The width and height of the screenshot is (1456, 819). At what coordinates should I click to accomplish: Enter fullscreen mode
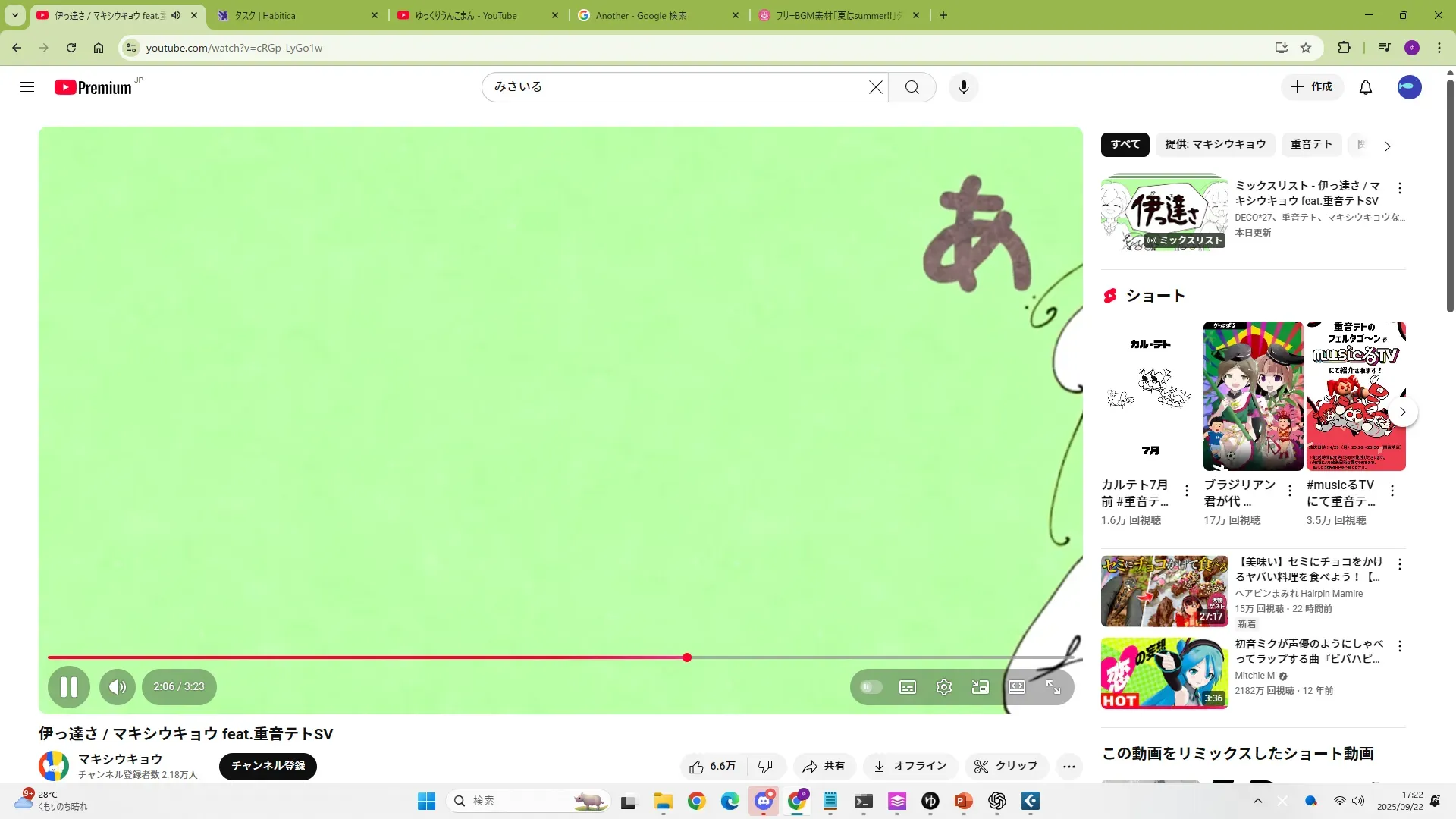point(1053,687)
